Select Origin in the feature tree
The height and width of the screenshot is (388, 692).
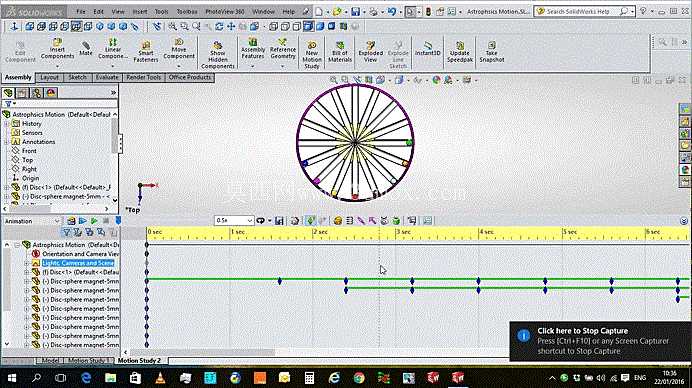(x=30, y=178)
